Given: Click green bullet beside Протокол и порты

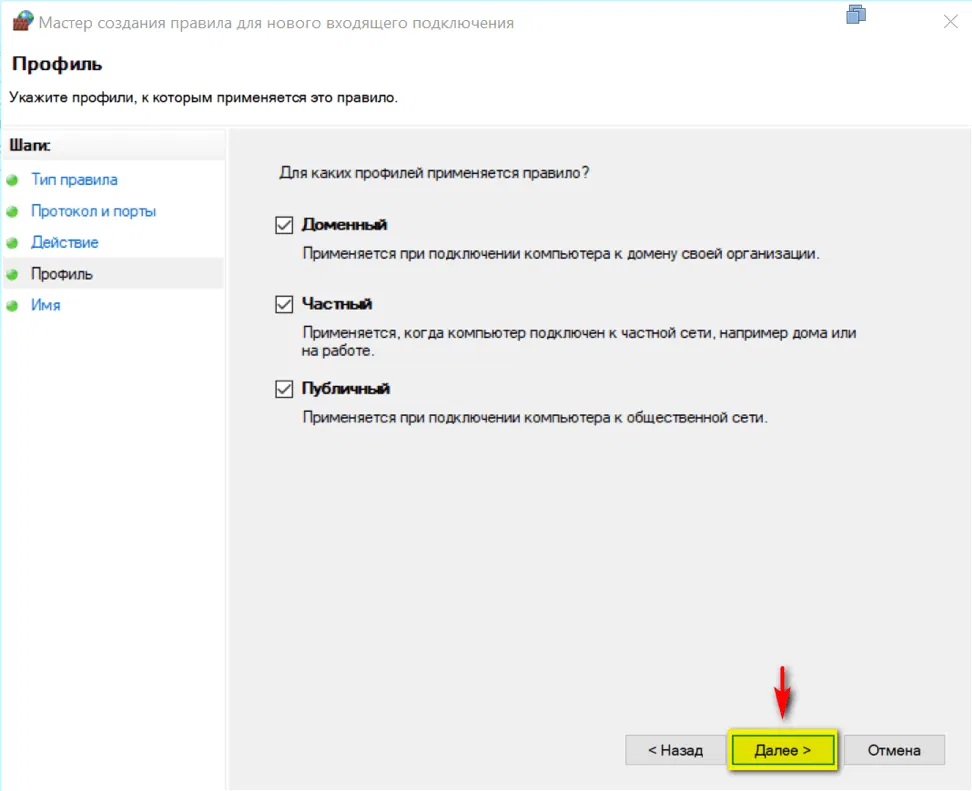Looking at the screenshot, I should (x=12, y=212).
